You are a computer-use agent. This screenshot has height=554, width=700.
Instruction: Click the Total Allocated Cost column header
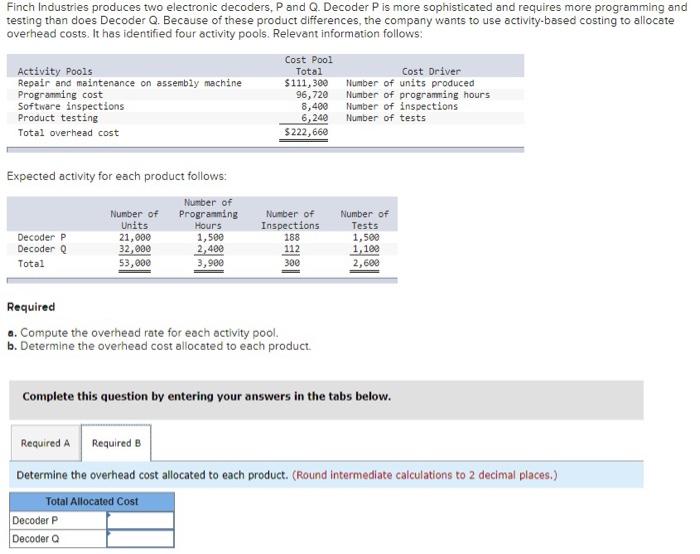coord(92,501)
